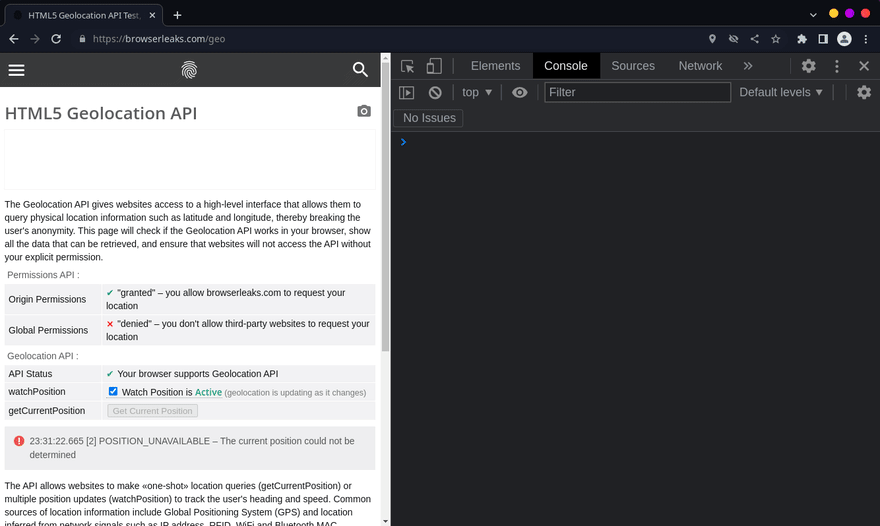Click the share icon in address bar
880x526 pixels.
pyautogui.click(x=754, y=39)
